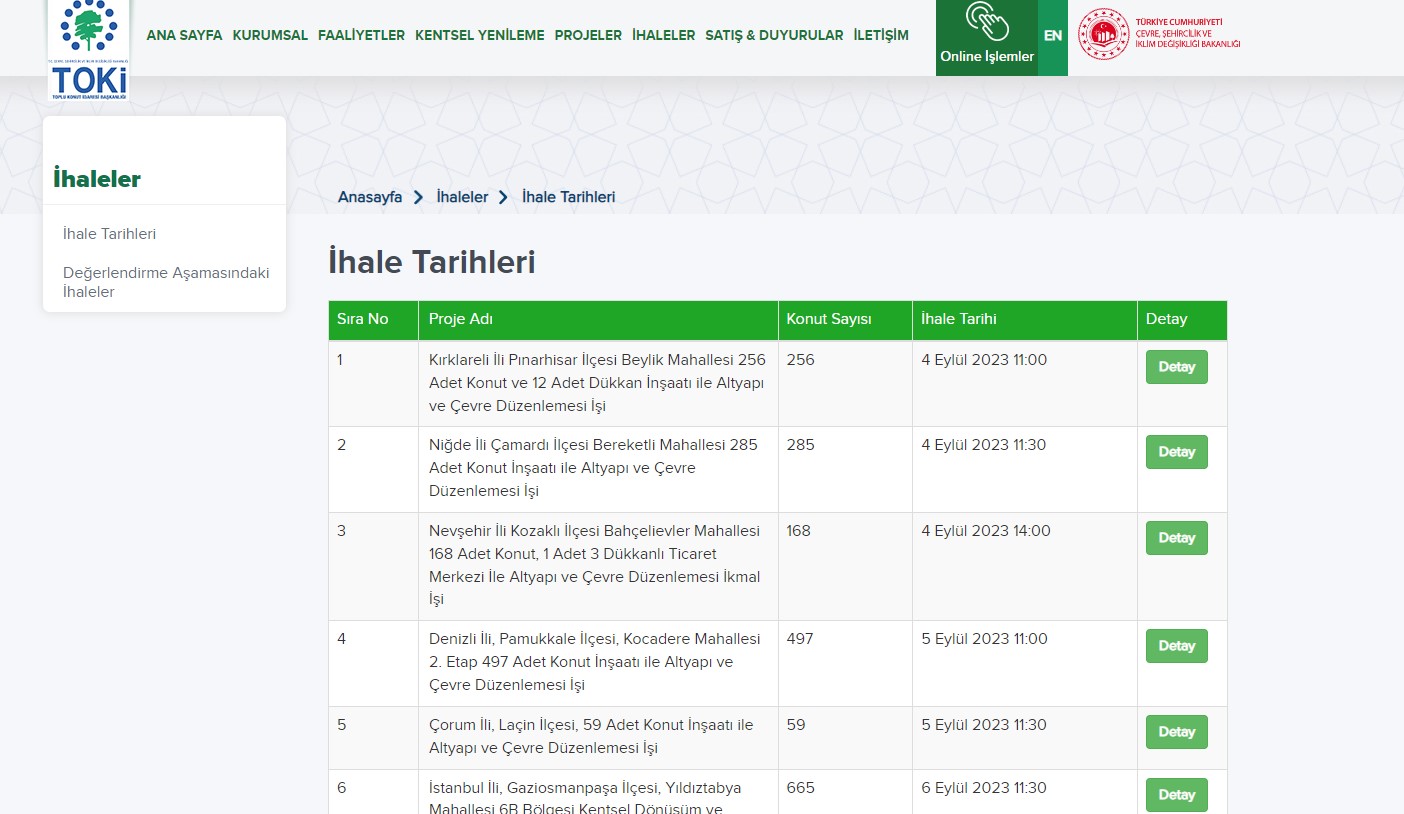
Task: Navigate to İLETİŞİM page
Action: pos(881,36)
